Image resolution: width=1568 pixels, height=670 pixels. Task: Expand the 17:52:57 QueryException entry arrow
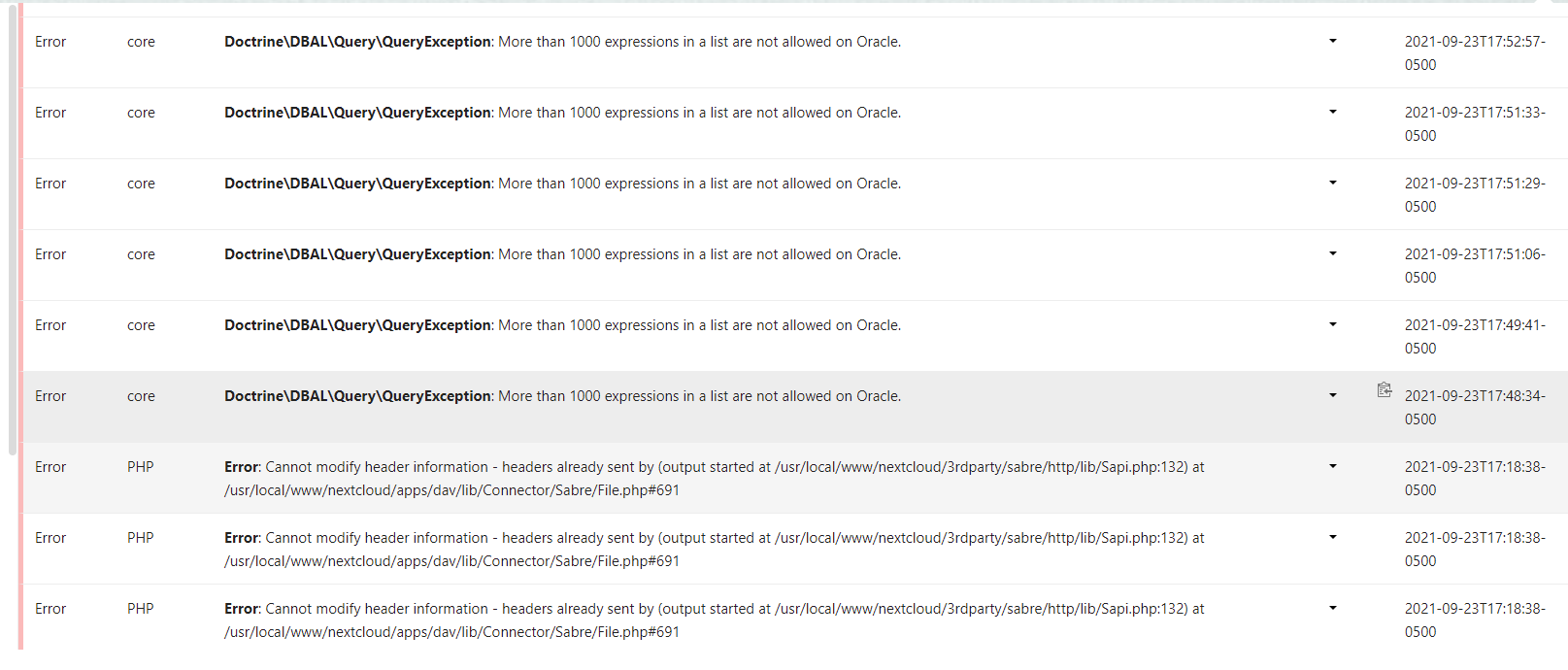[x=1332, y=42]
